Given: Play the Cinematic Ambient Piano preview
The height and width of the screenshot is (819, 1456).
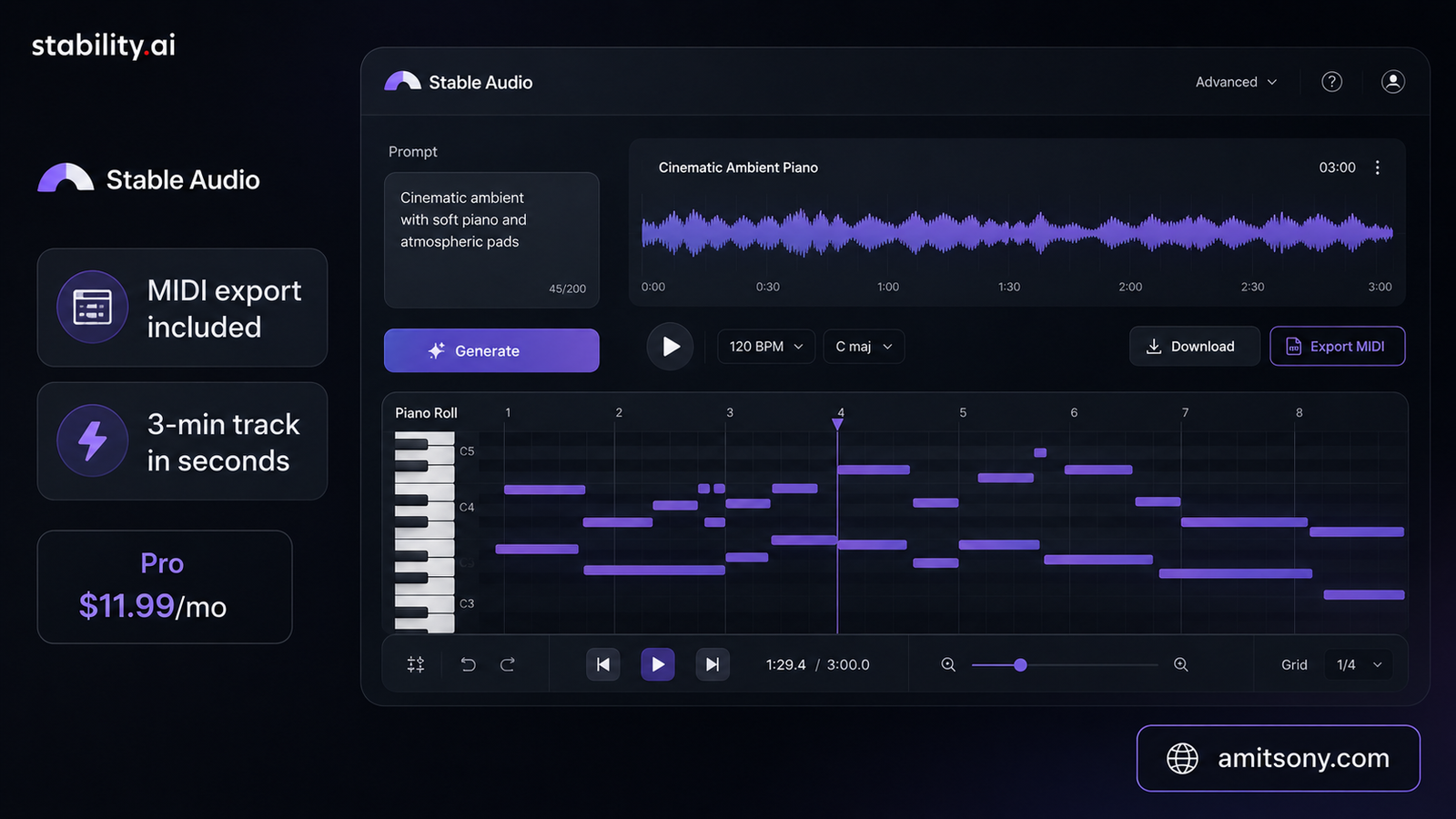Looking at the screenshot, I should (x=670, y=347).
